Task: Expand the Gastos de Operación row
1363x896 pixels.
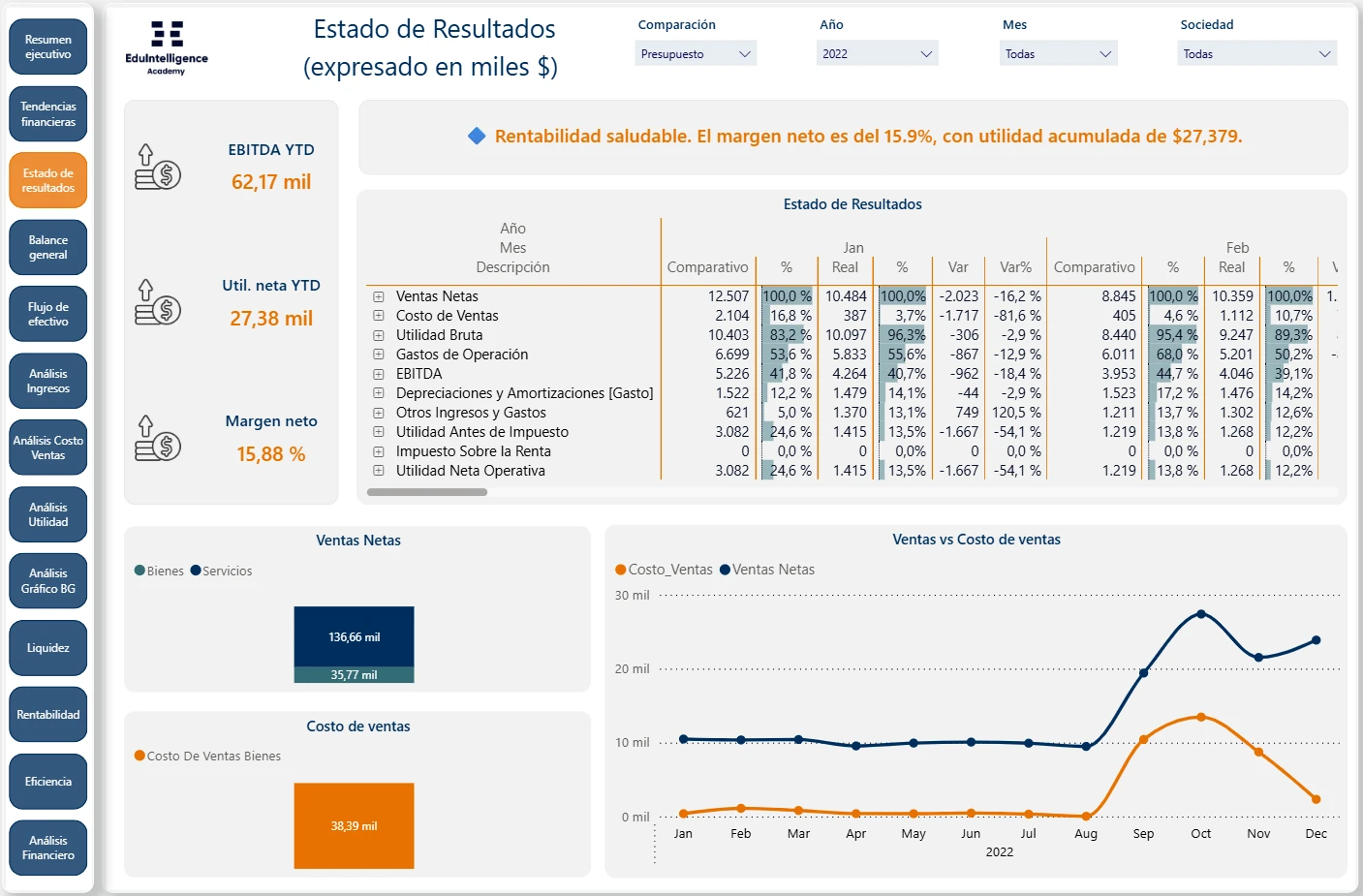Action: click(379, 355)
